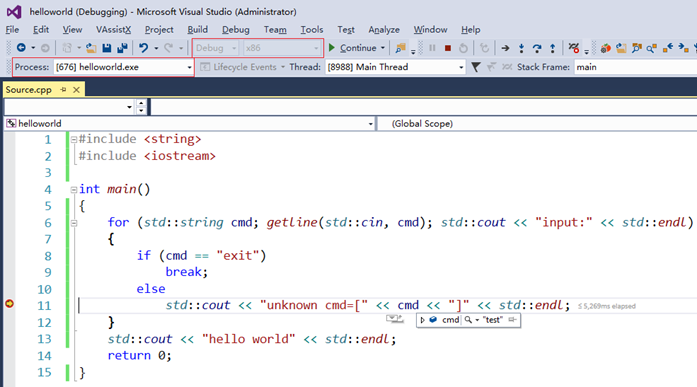Open the Debug configuration dropdown
Screen dimensions: 697x387
(234, 48)
